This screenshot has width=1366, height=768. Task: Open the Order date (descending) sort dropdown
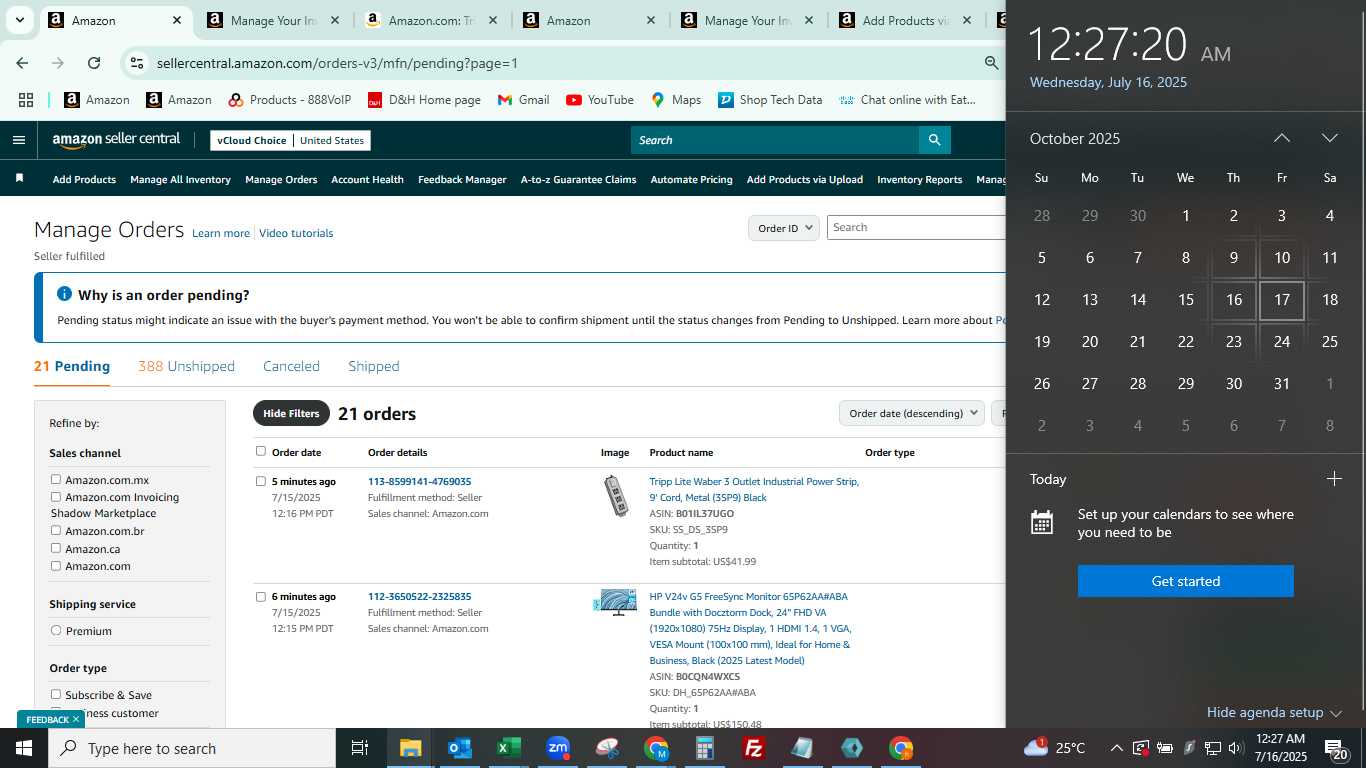pyautogui.click(x=911, y=413)
